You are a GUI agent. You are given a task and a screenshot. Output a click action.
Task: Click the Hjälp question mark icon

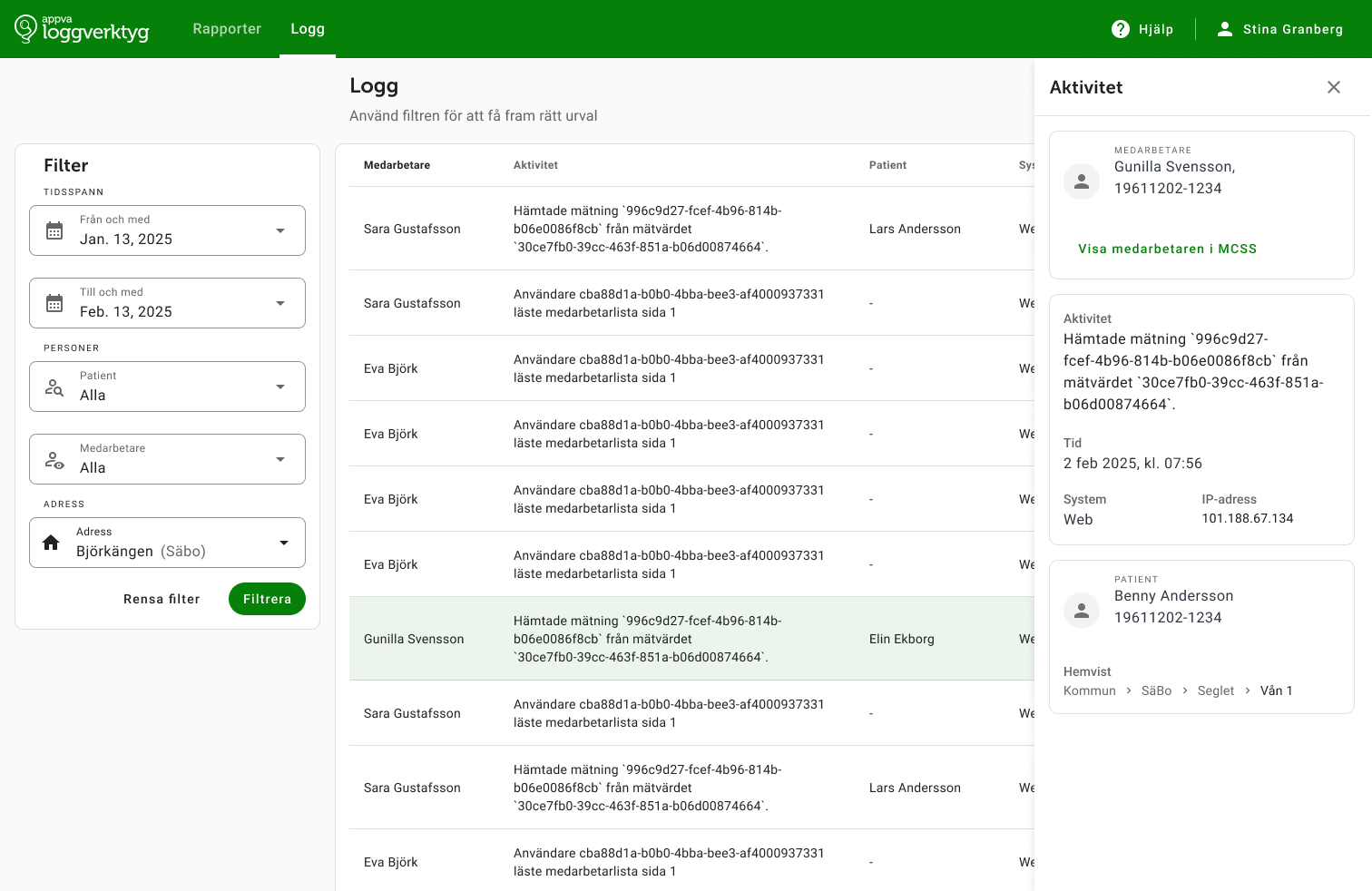(x=1121, y=29)
